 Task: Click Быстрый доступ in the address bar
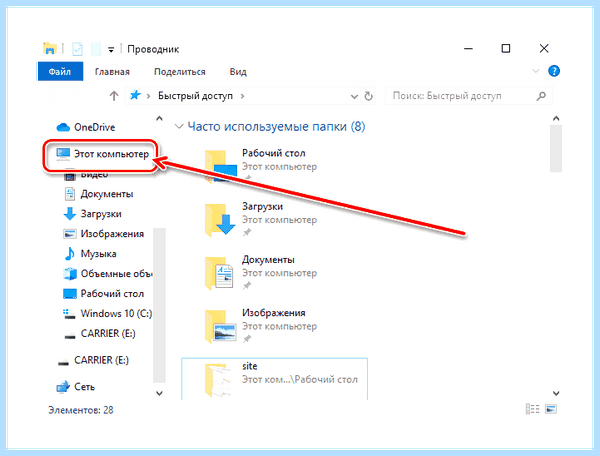[x=195, y=96]
